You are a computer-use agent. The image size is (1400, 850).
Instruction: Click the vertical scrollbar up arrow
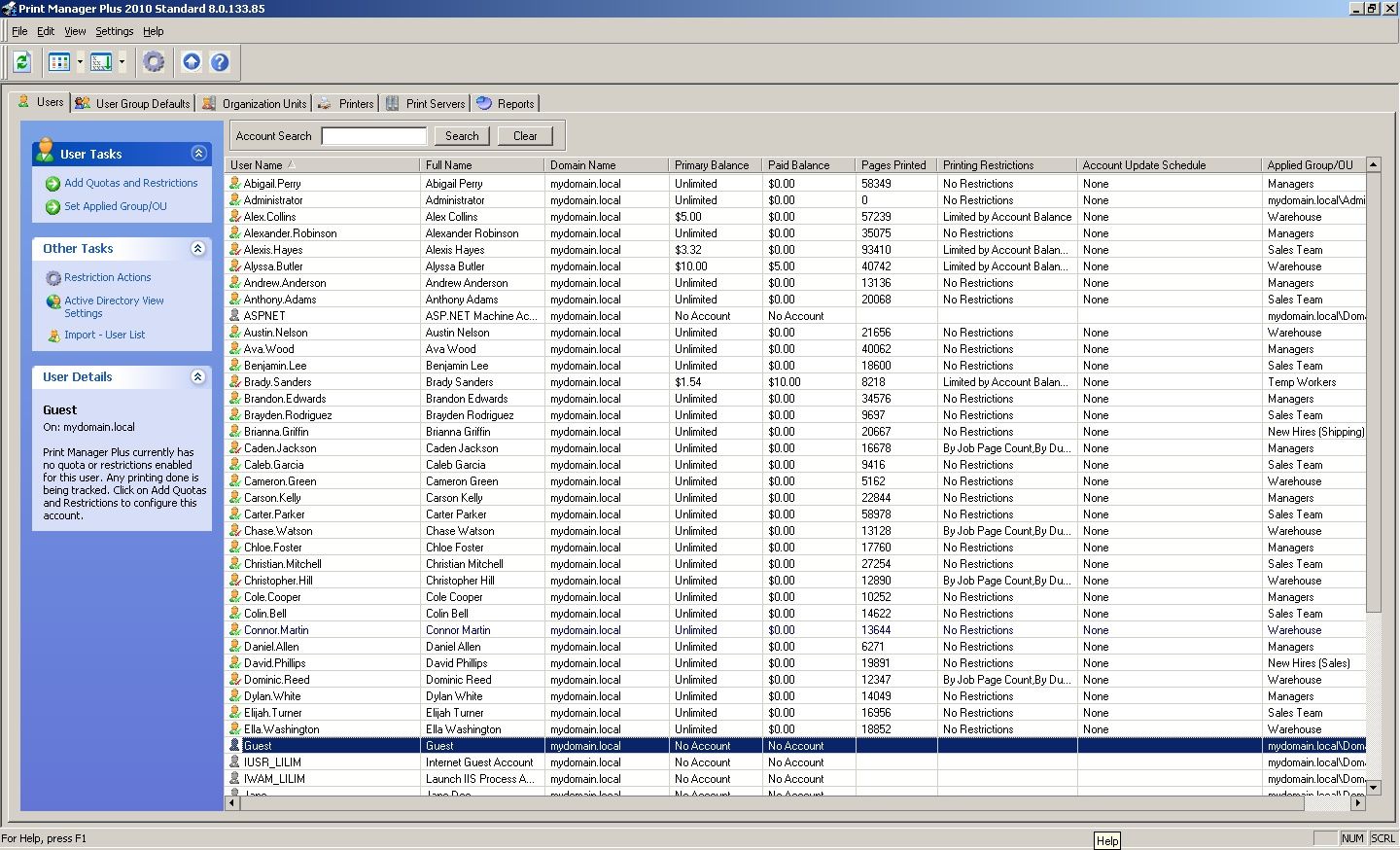[1374, 164]
